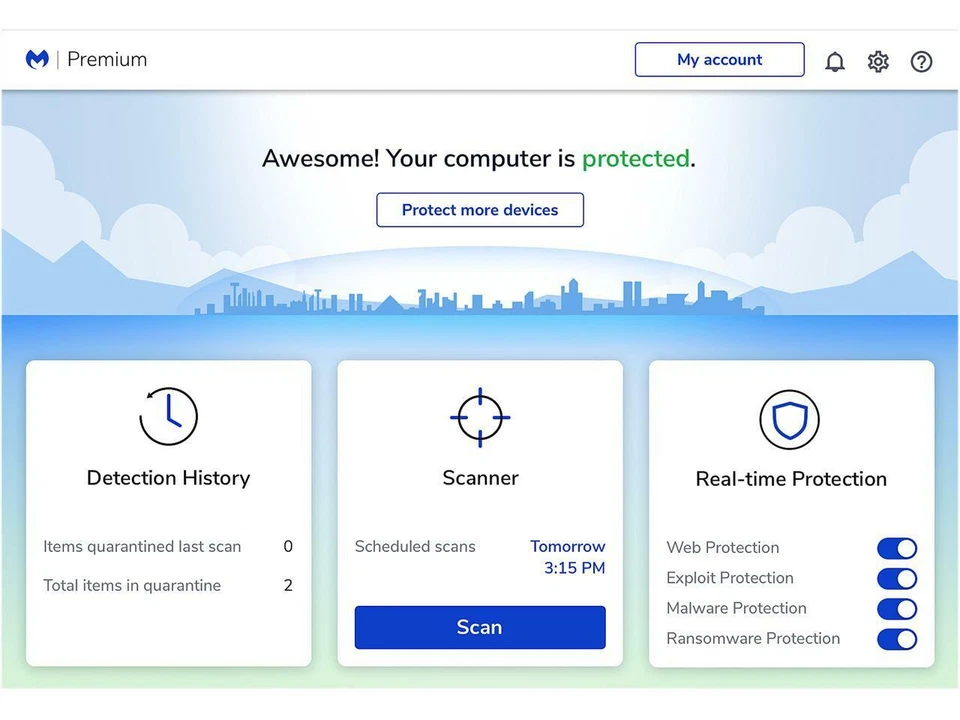Click Protect more devices
The height and width of the screenshot is (720, 960).
click(x=480, y=210)
